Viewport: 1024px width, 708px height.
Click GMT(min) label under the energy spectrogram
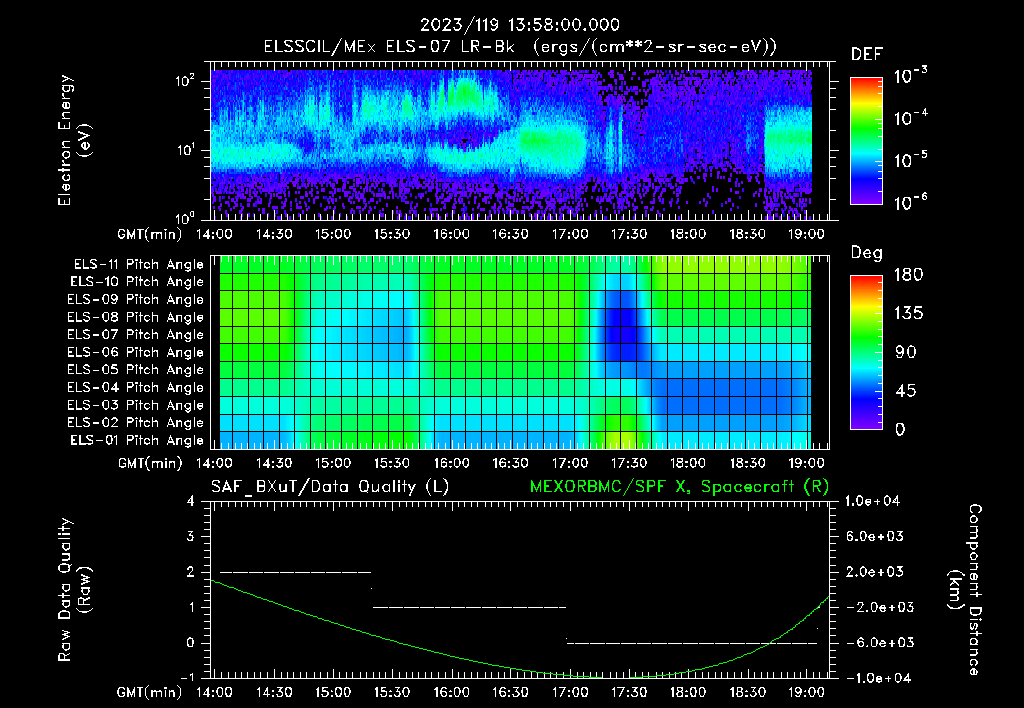coord(150,234)
